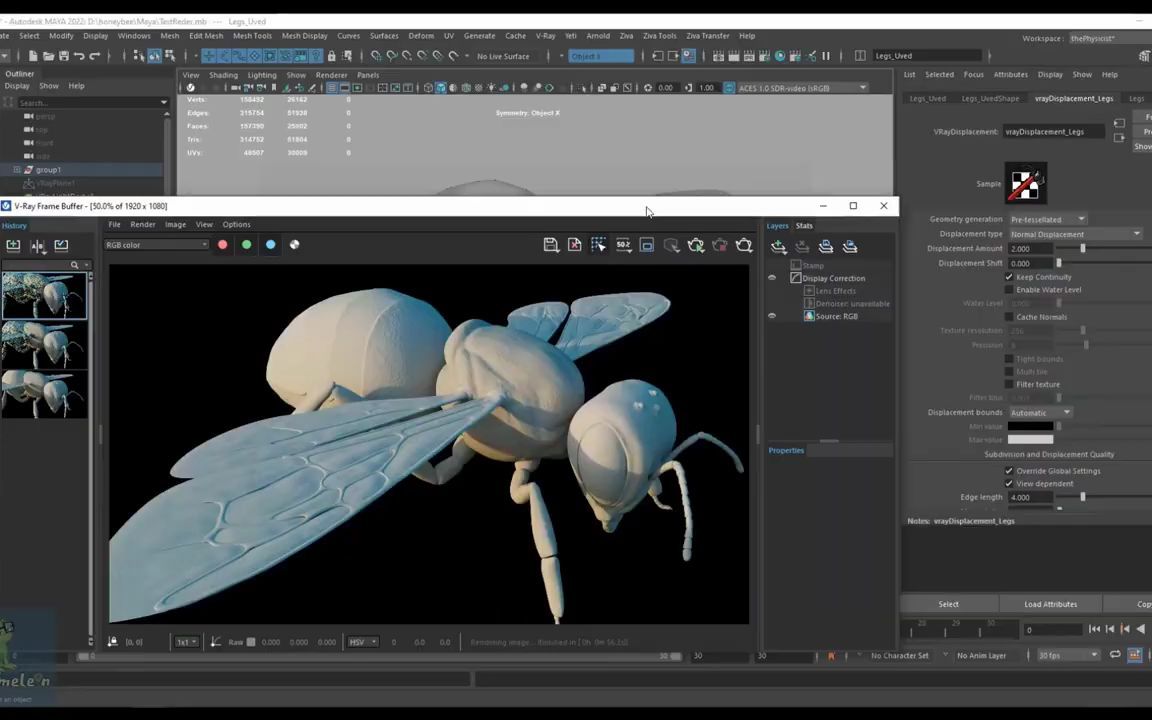Viewport: 1152px width, 720px height.
Task: Open the Render menu in V-Ray Frame Buffer
Action: coord(142,224)
